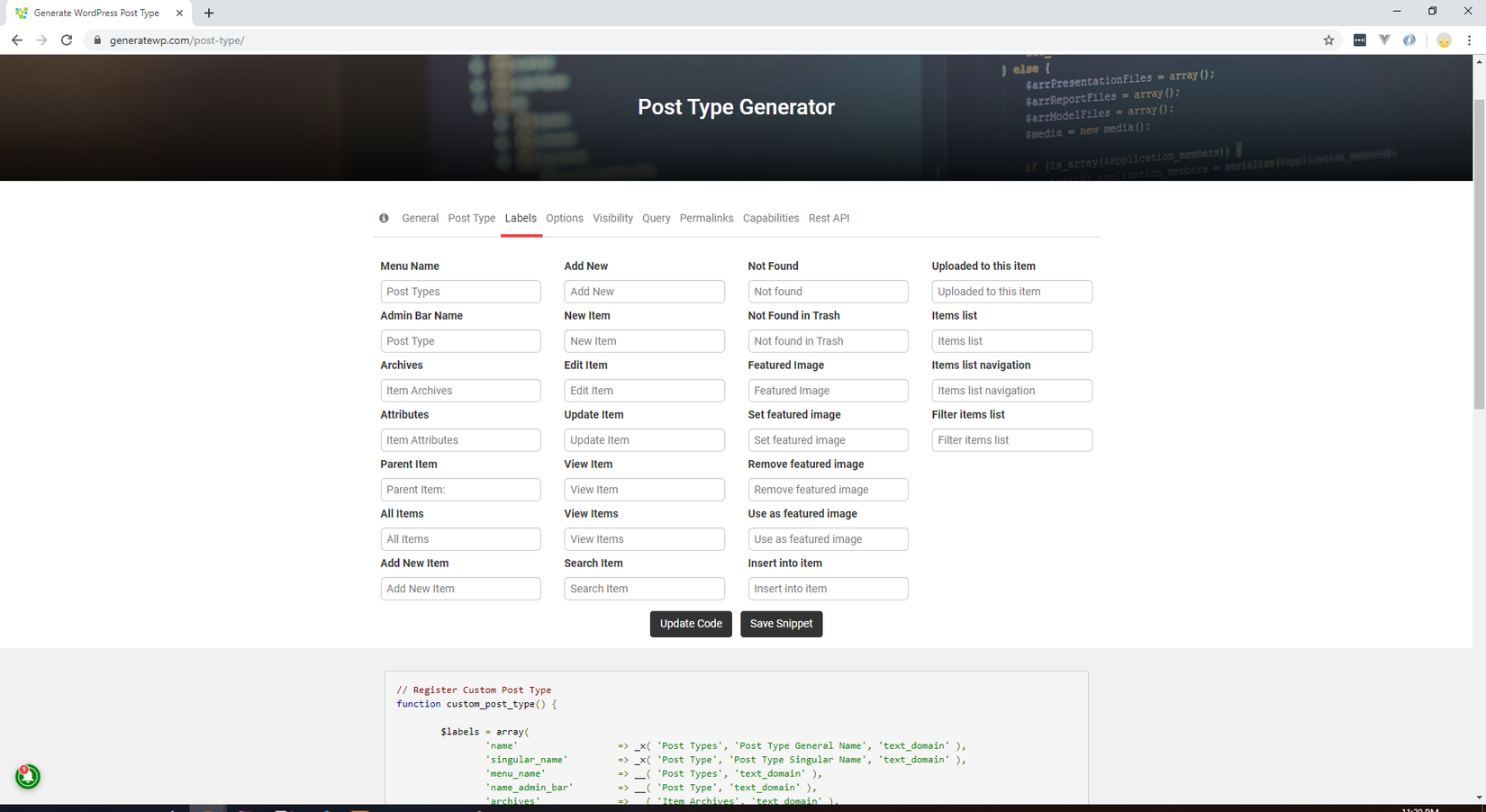Focus the Admin Bar Name field
Image resolution: width=1486 pixels, height=812 pixels.
460,341
